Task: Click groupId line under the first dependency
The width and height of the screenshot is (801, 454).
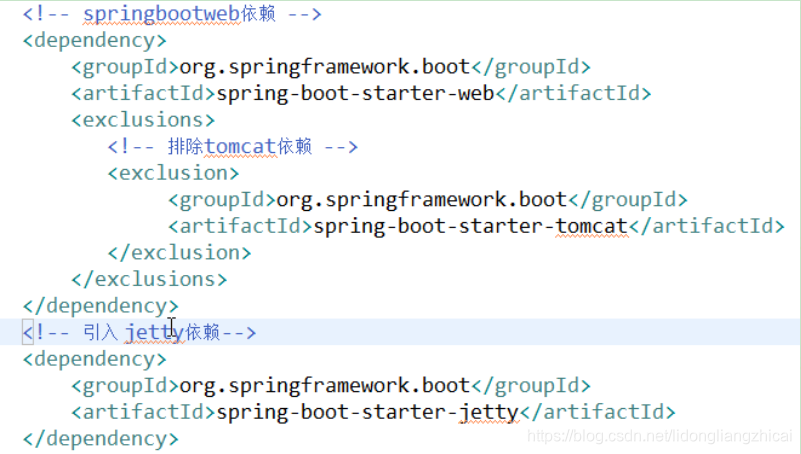Action: click(331, 67)
